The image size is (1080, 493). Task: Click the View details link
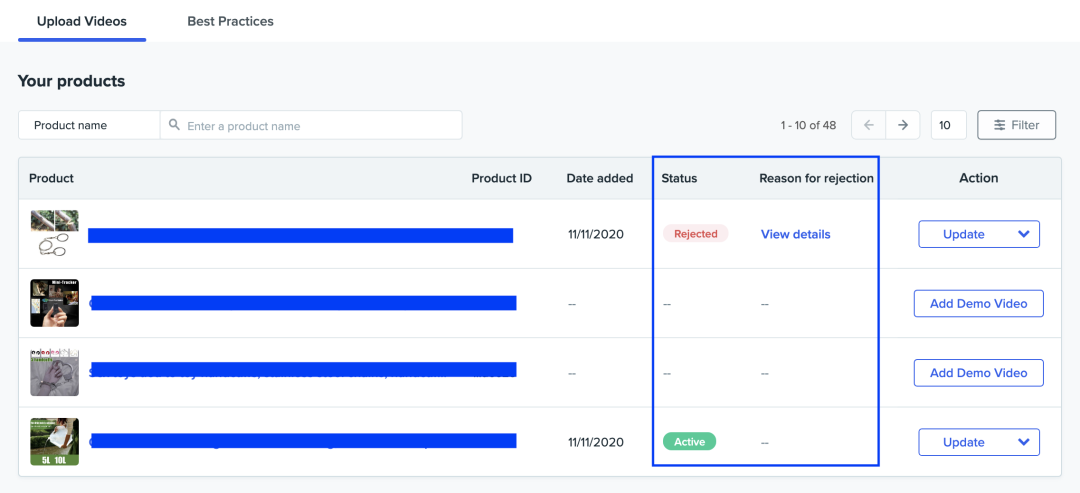pos(795,234)
